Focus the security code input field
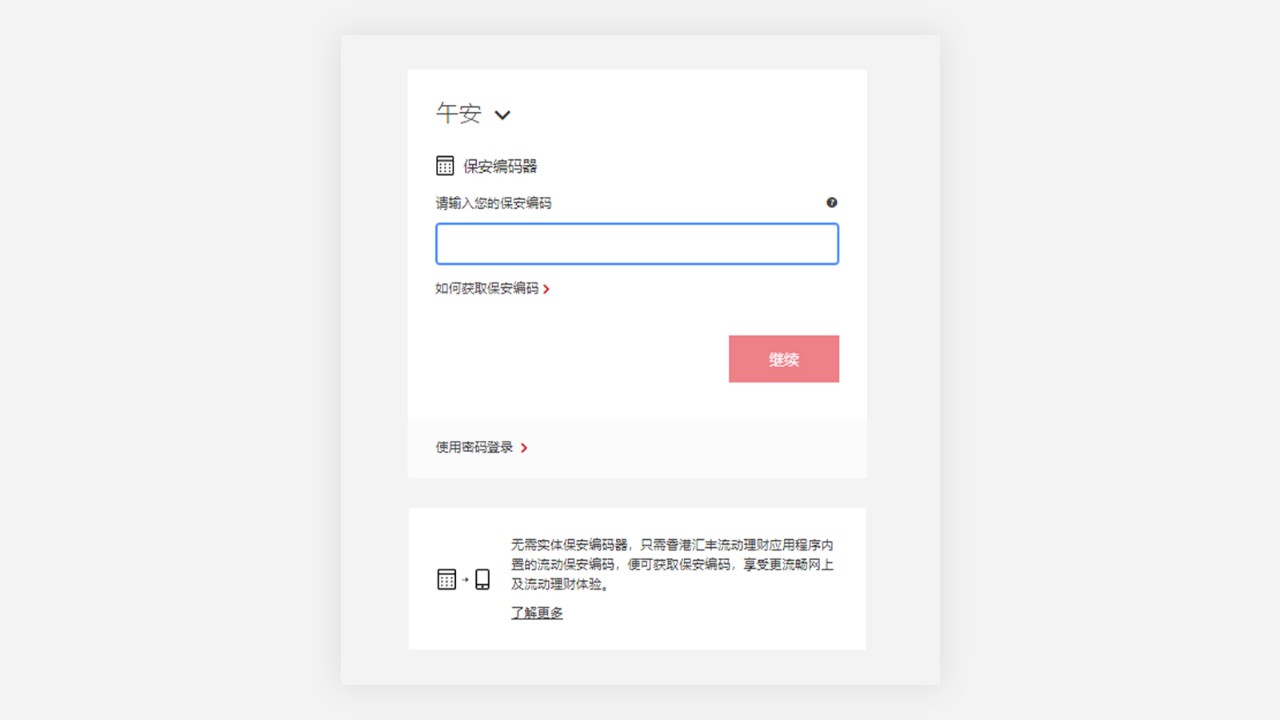Image resolution: width=1280 pixels, height=720 pixels. 637,244
